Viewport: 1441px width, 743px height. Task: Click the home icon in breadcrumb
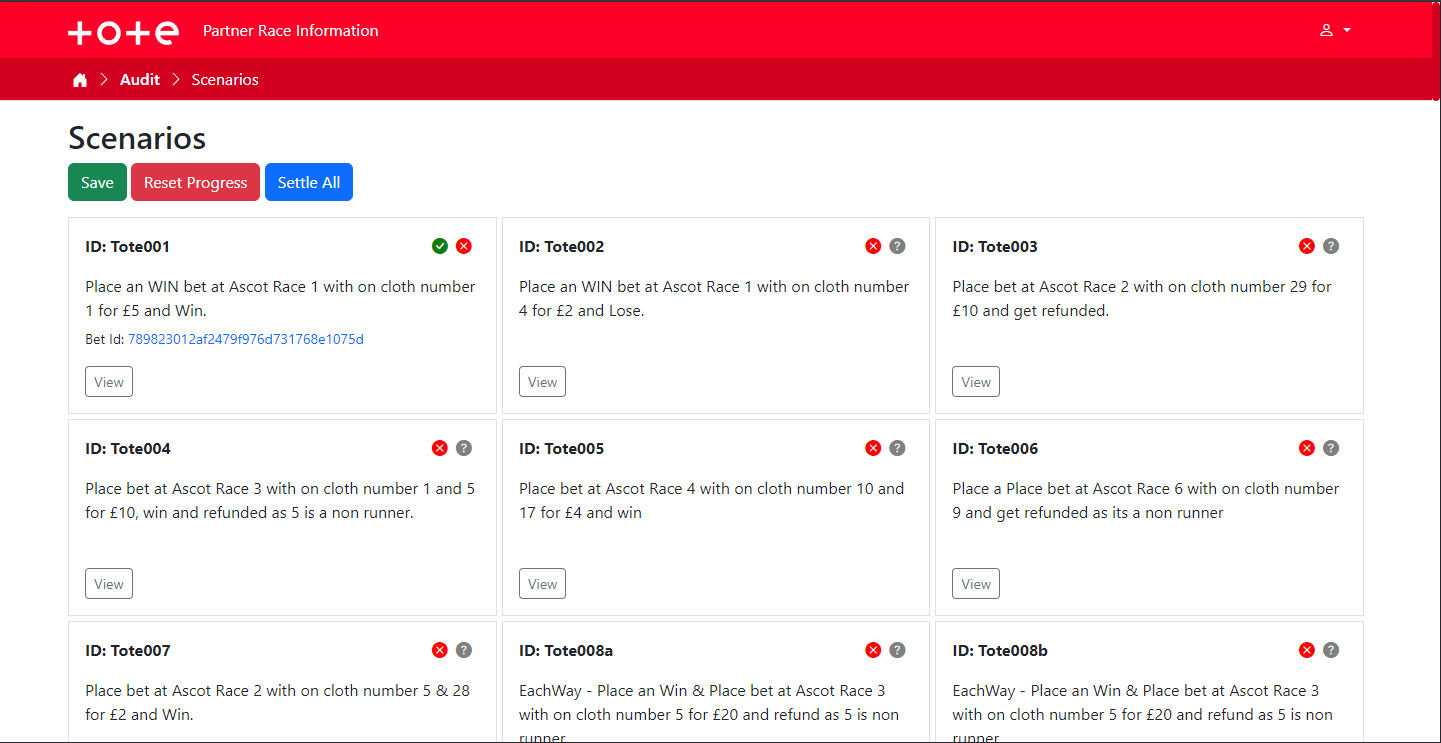tap(80, 80)
